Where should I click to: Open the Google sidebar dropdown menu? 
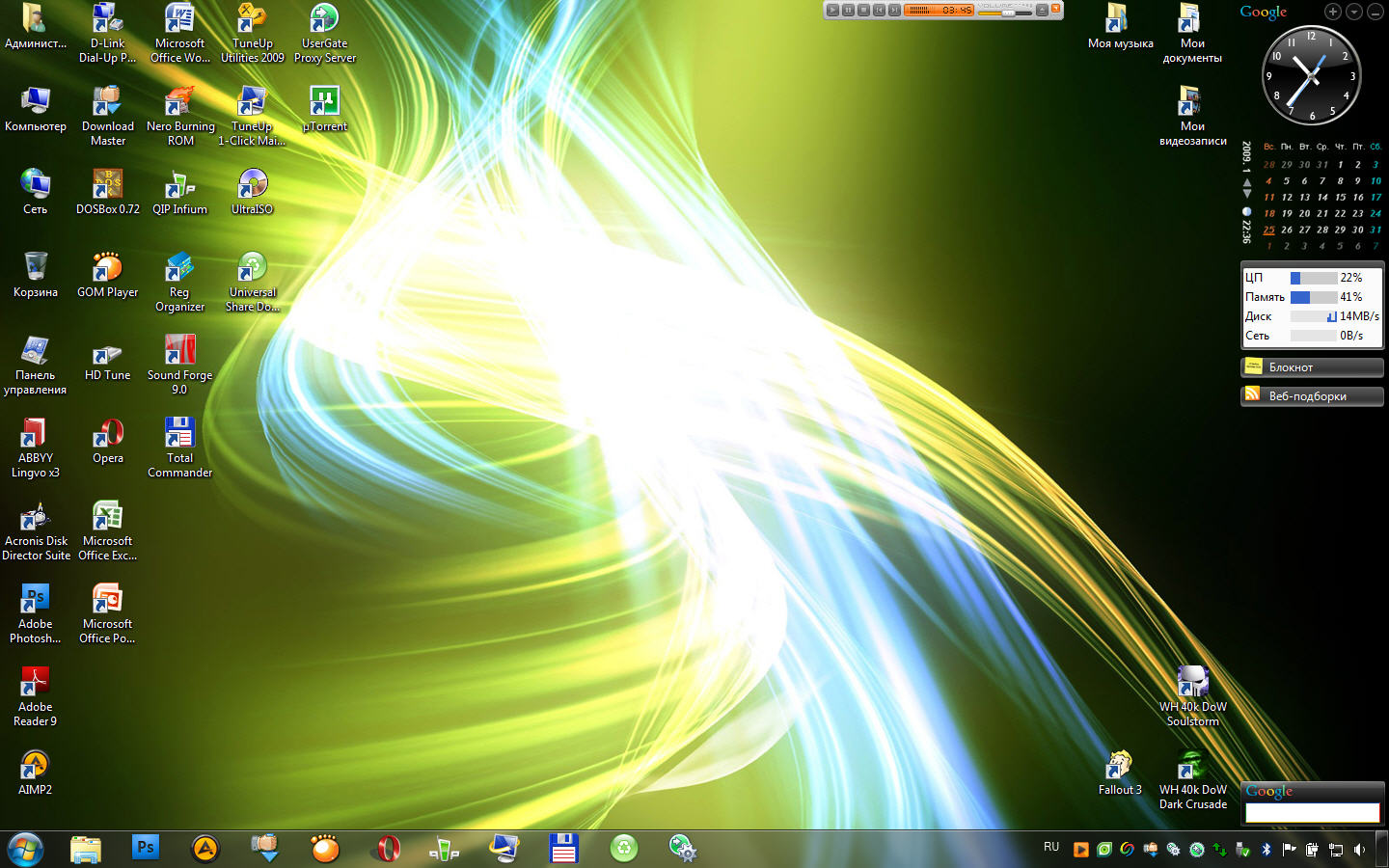click(x=1353, y=12)
